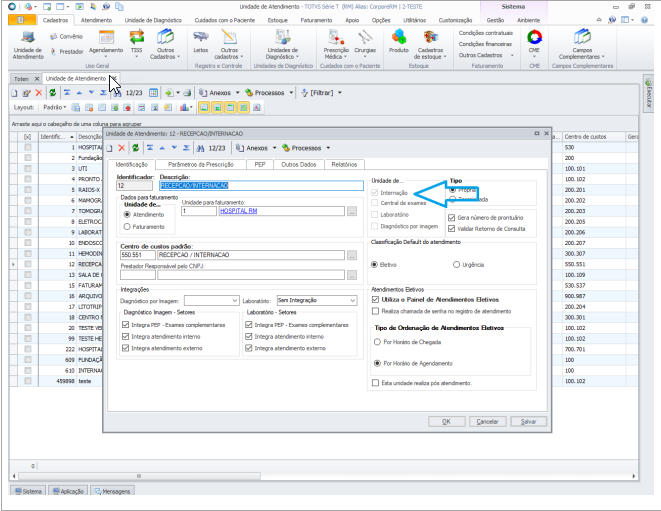Click red delete X in main toolbar
The image size is (661, 511).
point(39,93)
